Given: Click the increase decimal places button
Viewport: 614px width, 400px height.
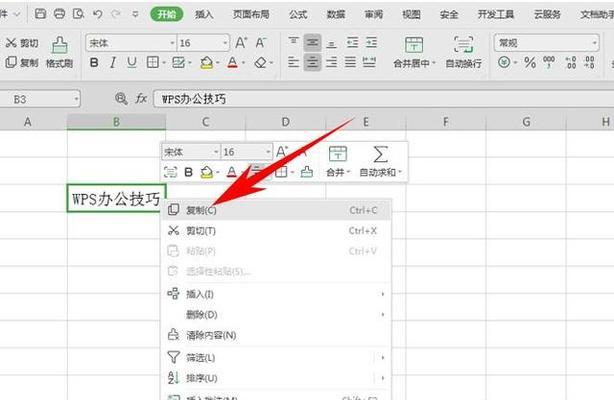Looking at the screenshot, I should 571,62.
